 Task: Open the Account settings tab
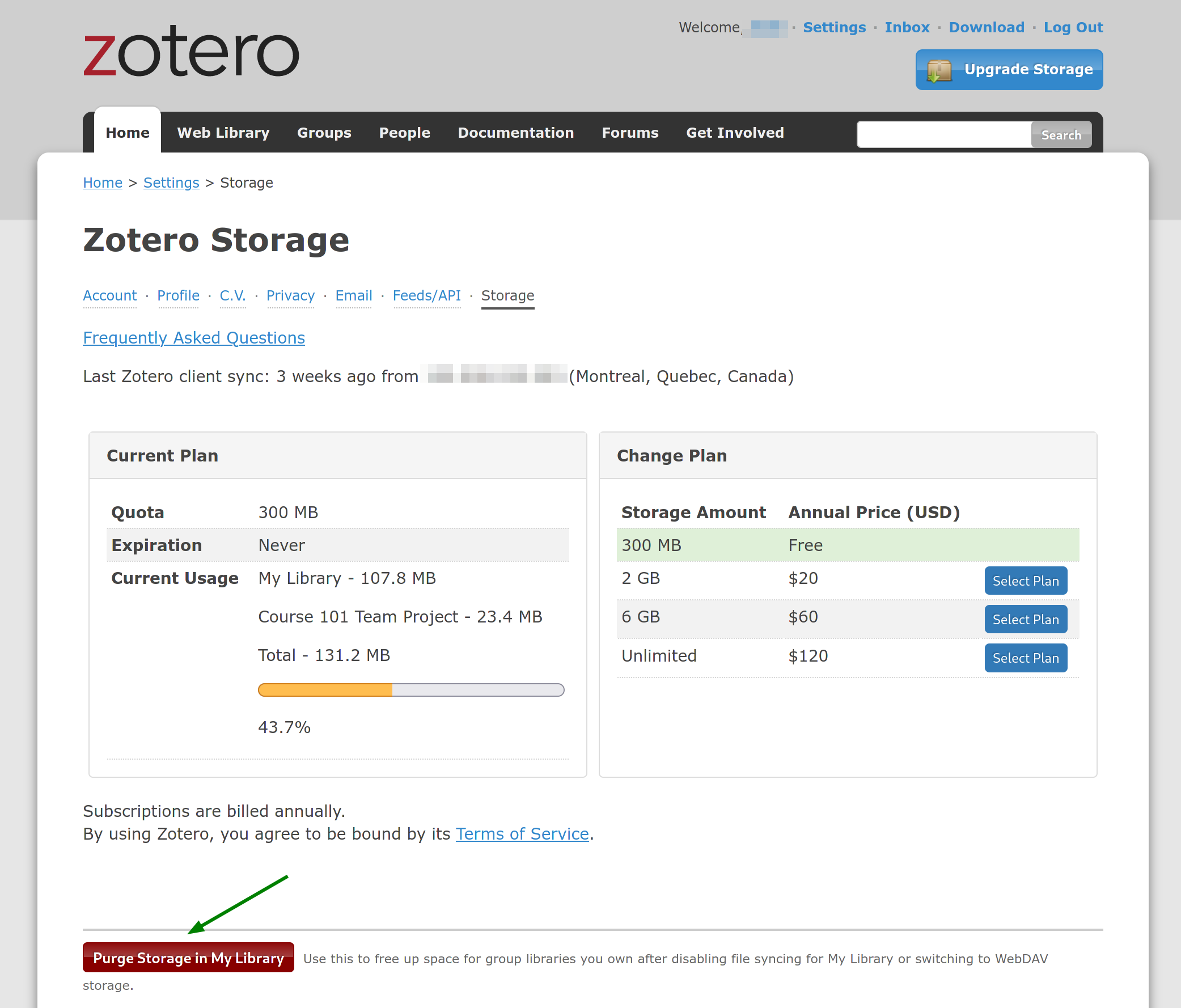pyautogui.click(x=110, y=295)
